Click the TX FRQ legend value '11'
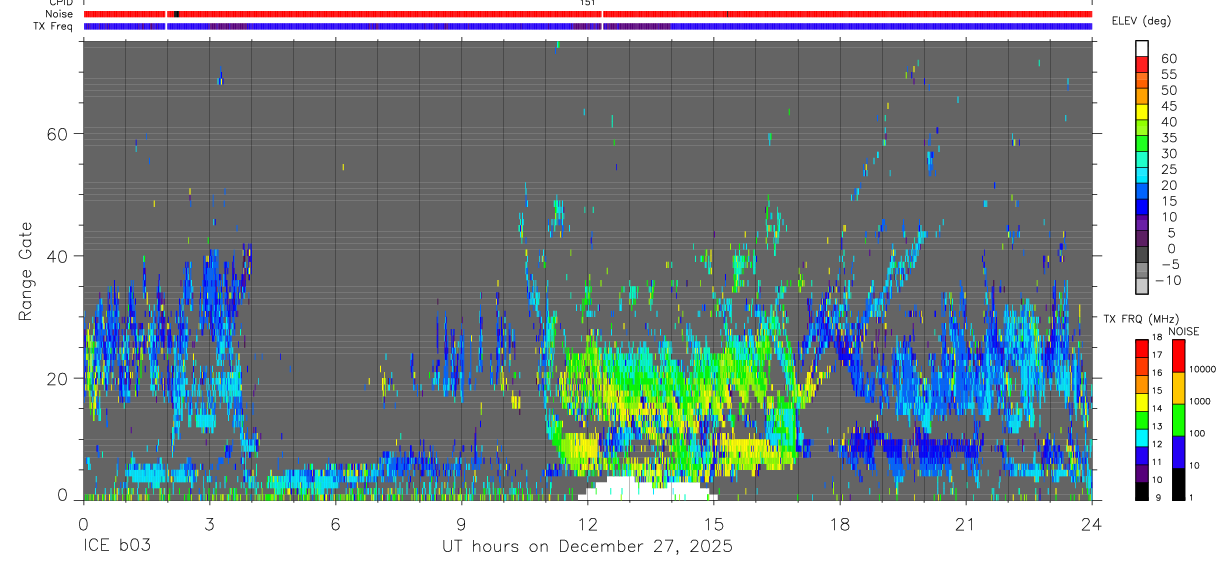The height and width of the screenshot is (567, 1228). coord(1157,462)
